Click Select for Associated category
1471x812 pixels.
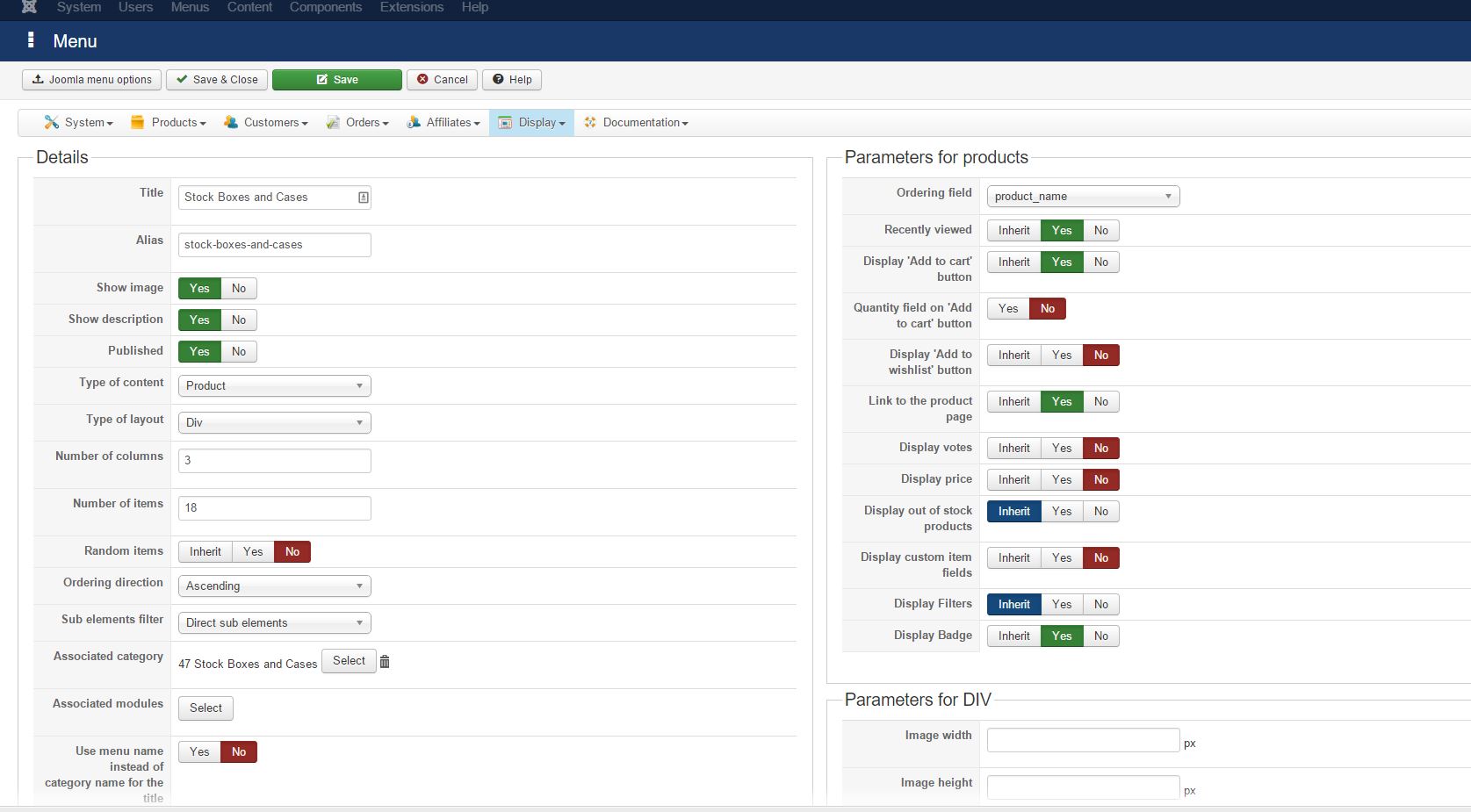click(349, 661)
